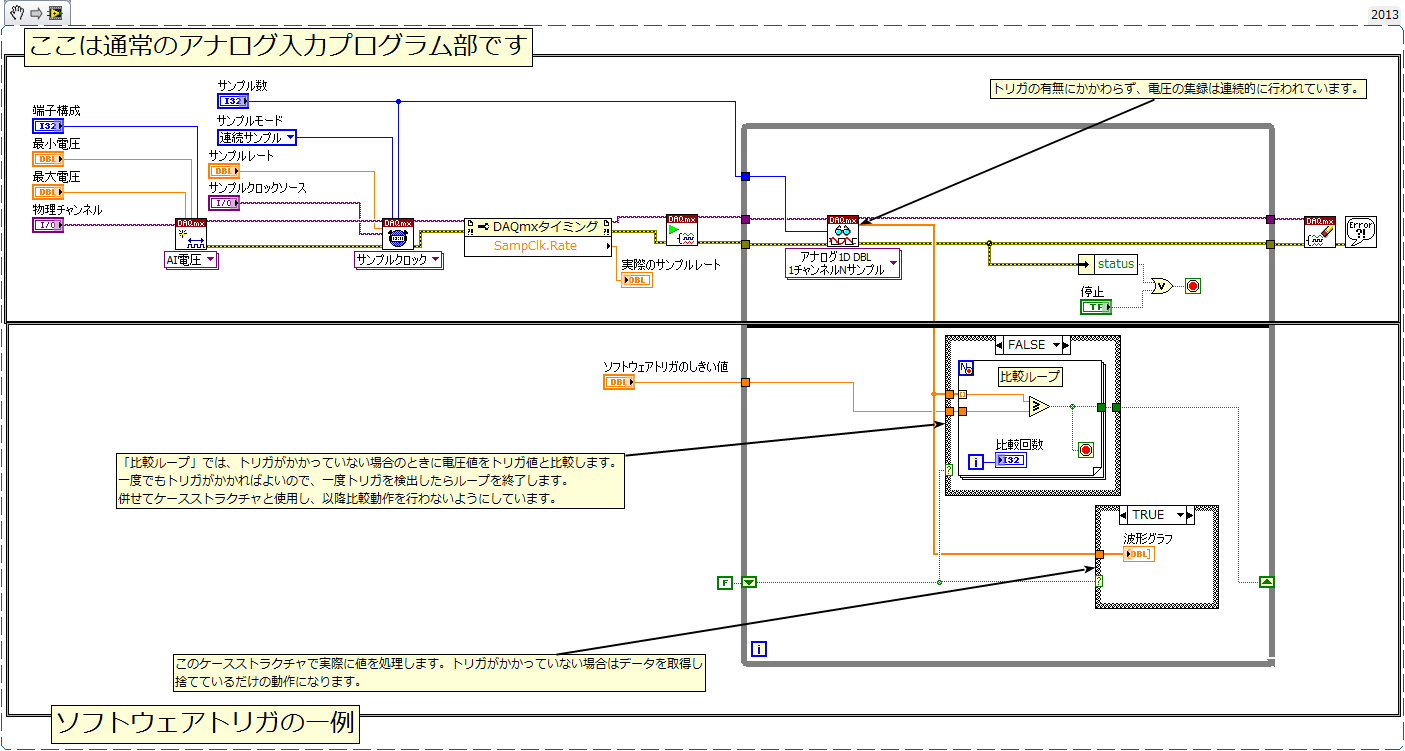Screen dimensions: 1405x751
Task: Select the 端子構成 I32 control terminal
Action: [48, 126]
